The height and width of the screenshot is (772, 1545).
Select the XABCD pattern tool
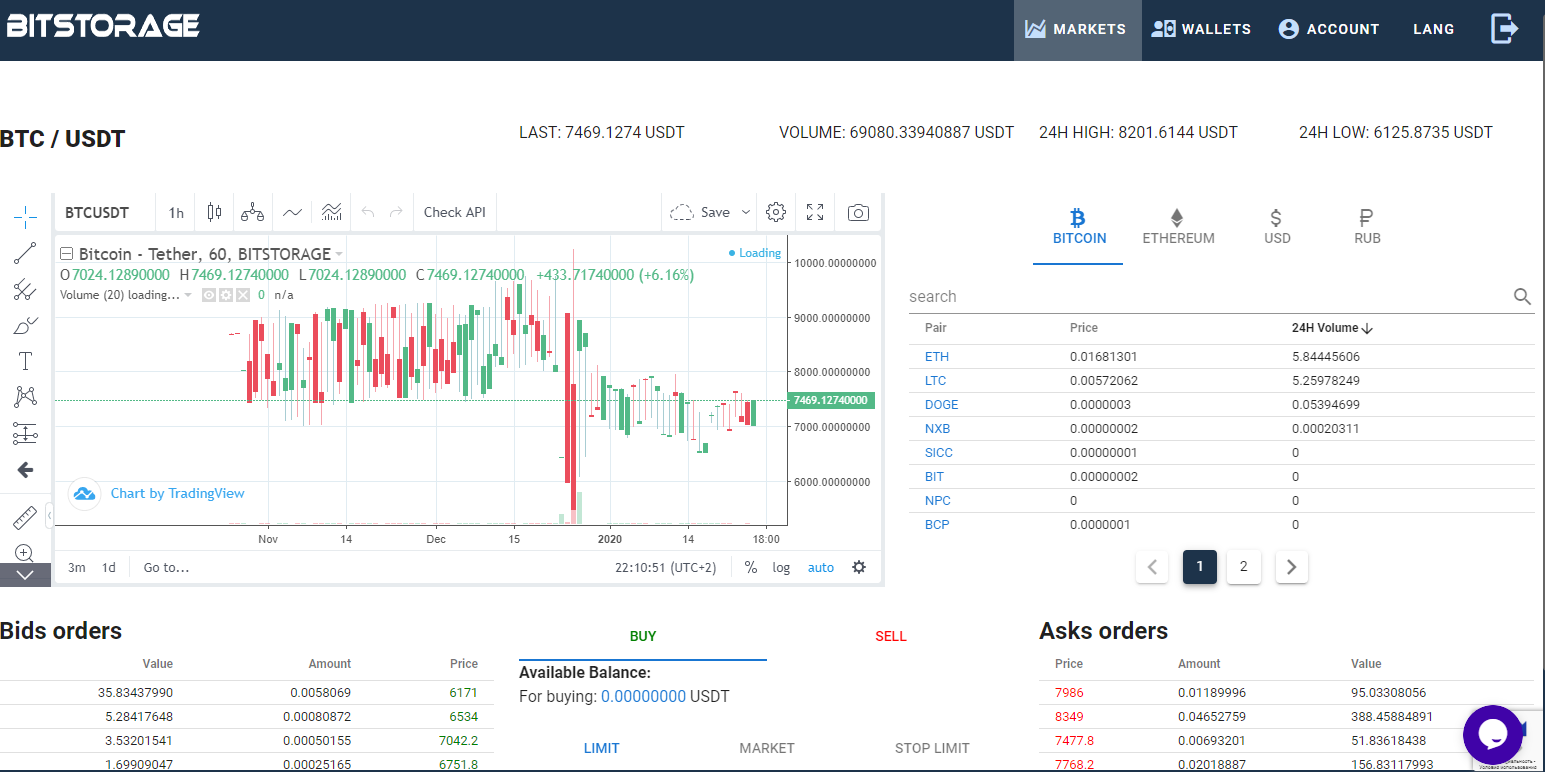pos(26,397)
